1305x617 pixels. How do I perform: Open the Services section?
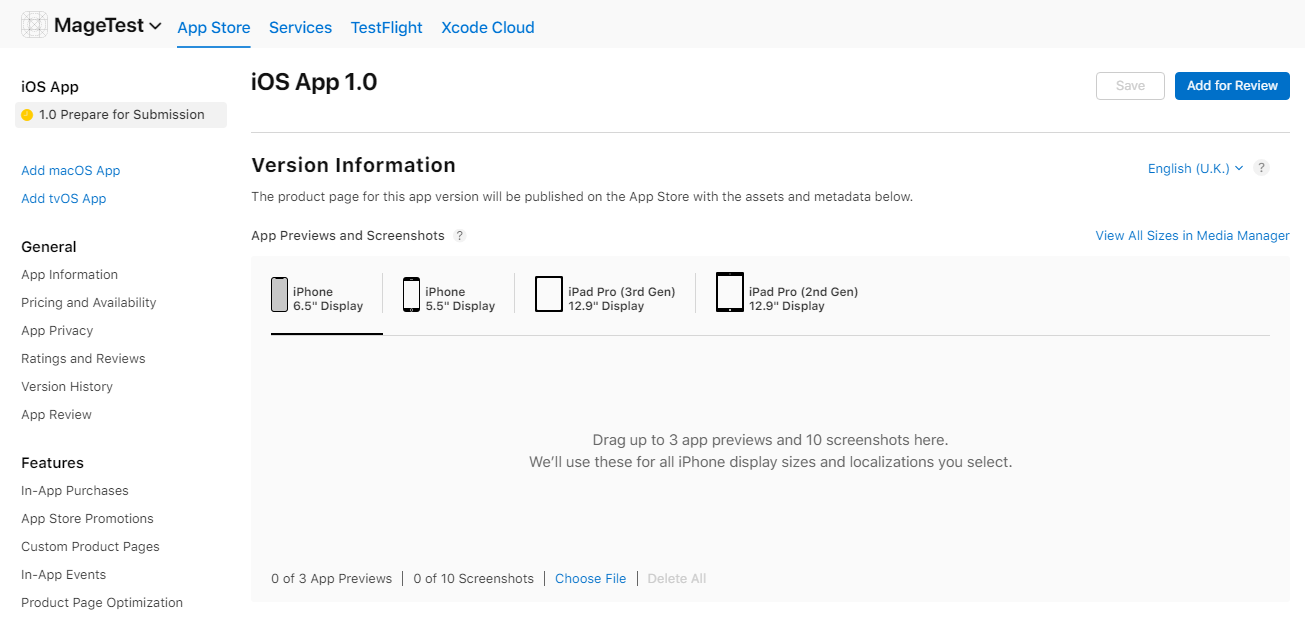pos(300,27)
